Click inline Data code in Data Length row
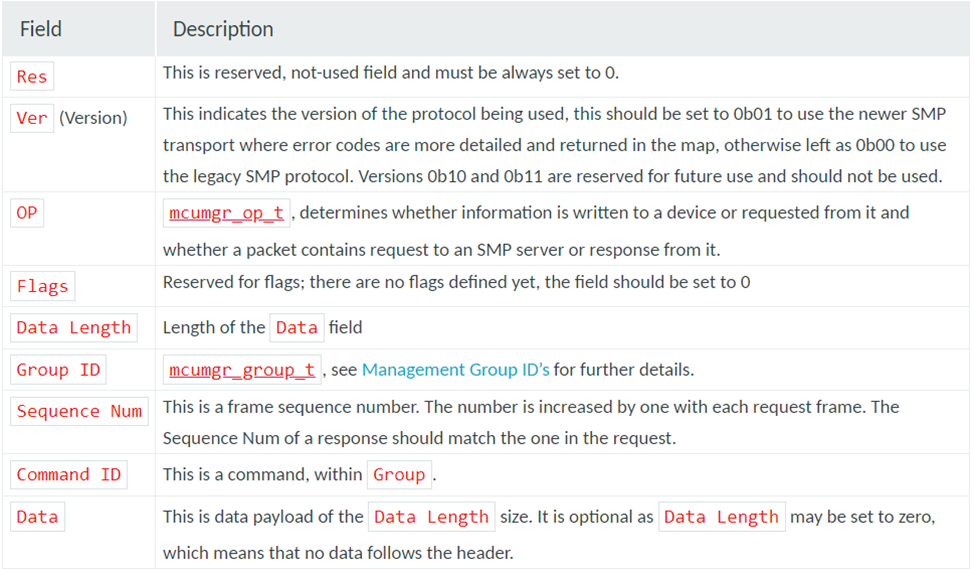This screenshot has width=974, height=569. click(x=296, y=327)
